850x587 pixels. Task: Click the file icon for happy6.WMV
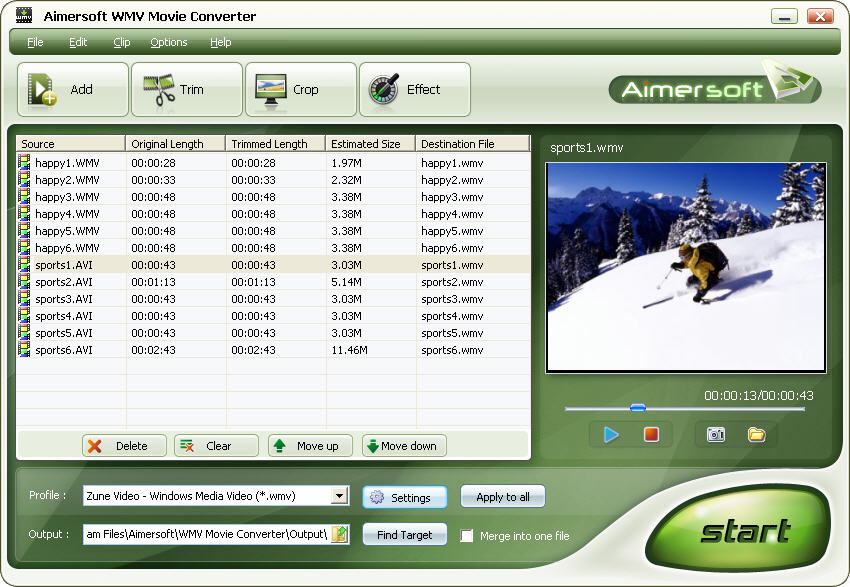coord(24,247)
